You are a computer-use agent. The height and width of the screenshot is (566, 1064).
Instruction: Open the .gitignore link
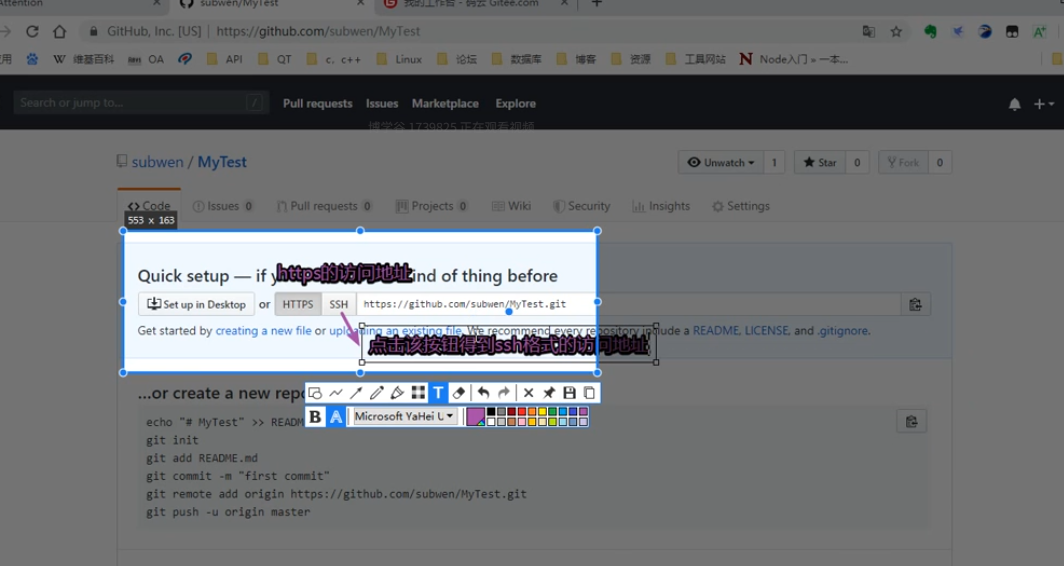click(842, 331)
